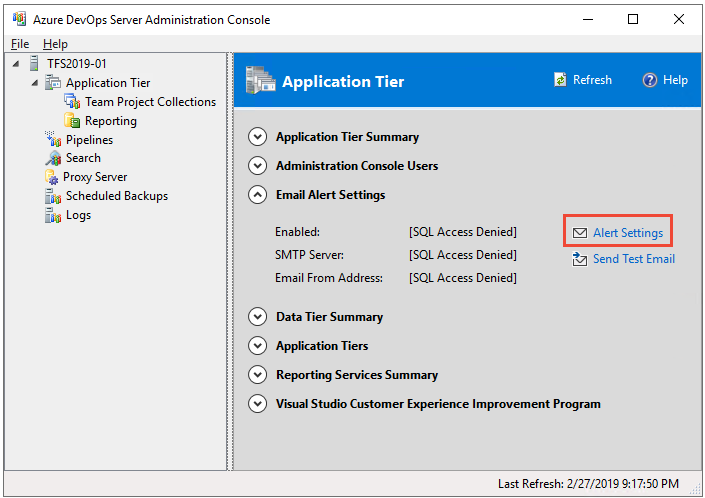The width and height of the screenshot is (705, 498).
Task: Click the 'Enabled:' label
Action: point(297,232)
